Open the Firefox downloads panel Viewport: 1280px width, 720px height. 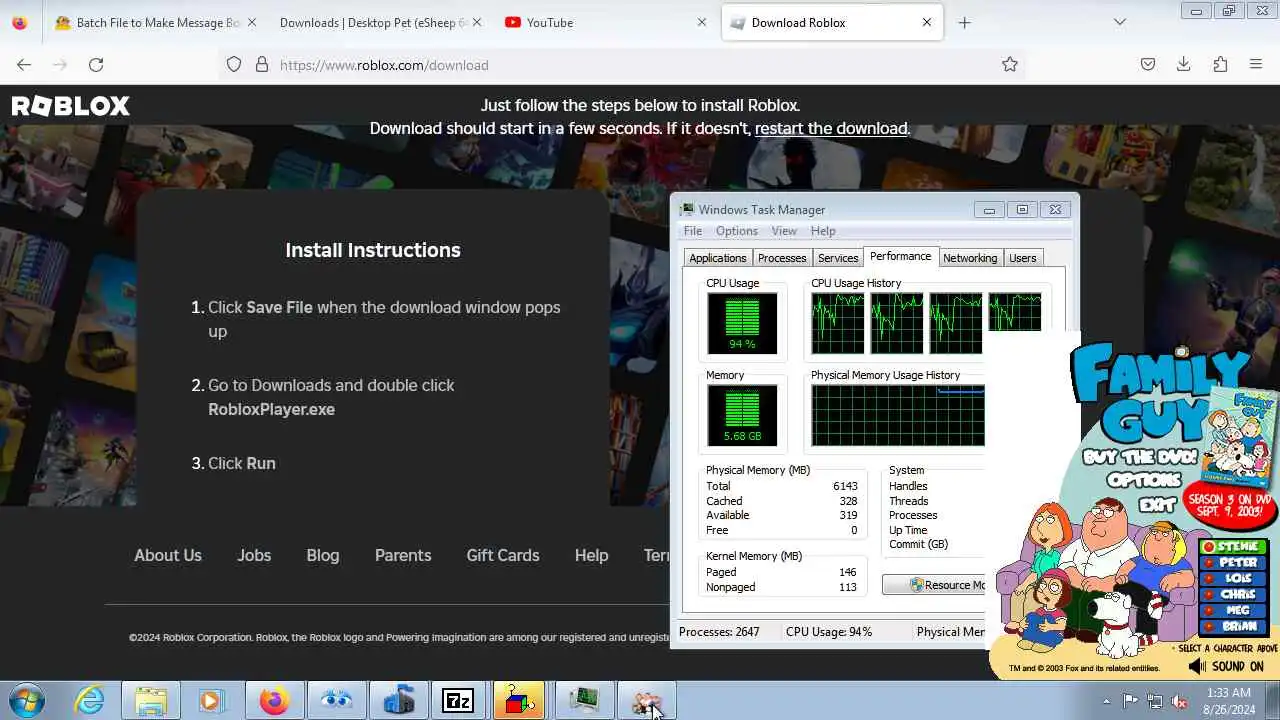coord(1184,65)
